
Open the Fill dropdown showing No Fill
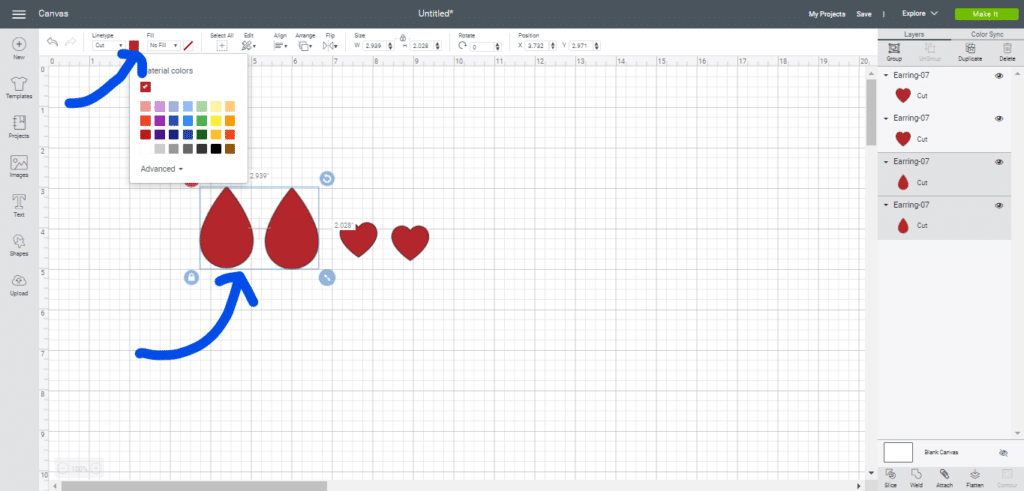point(164,46)
